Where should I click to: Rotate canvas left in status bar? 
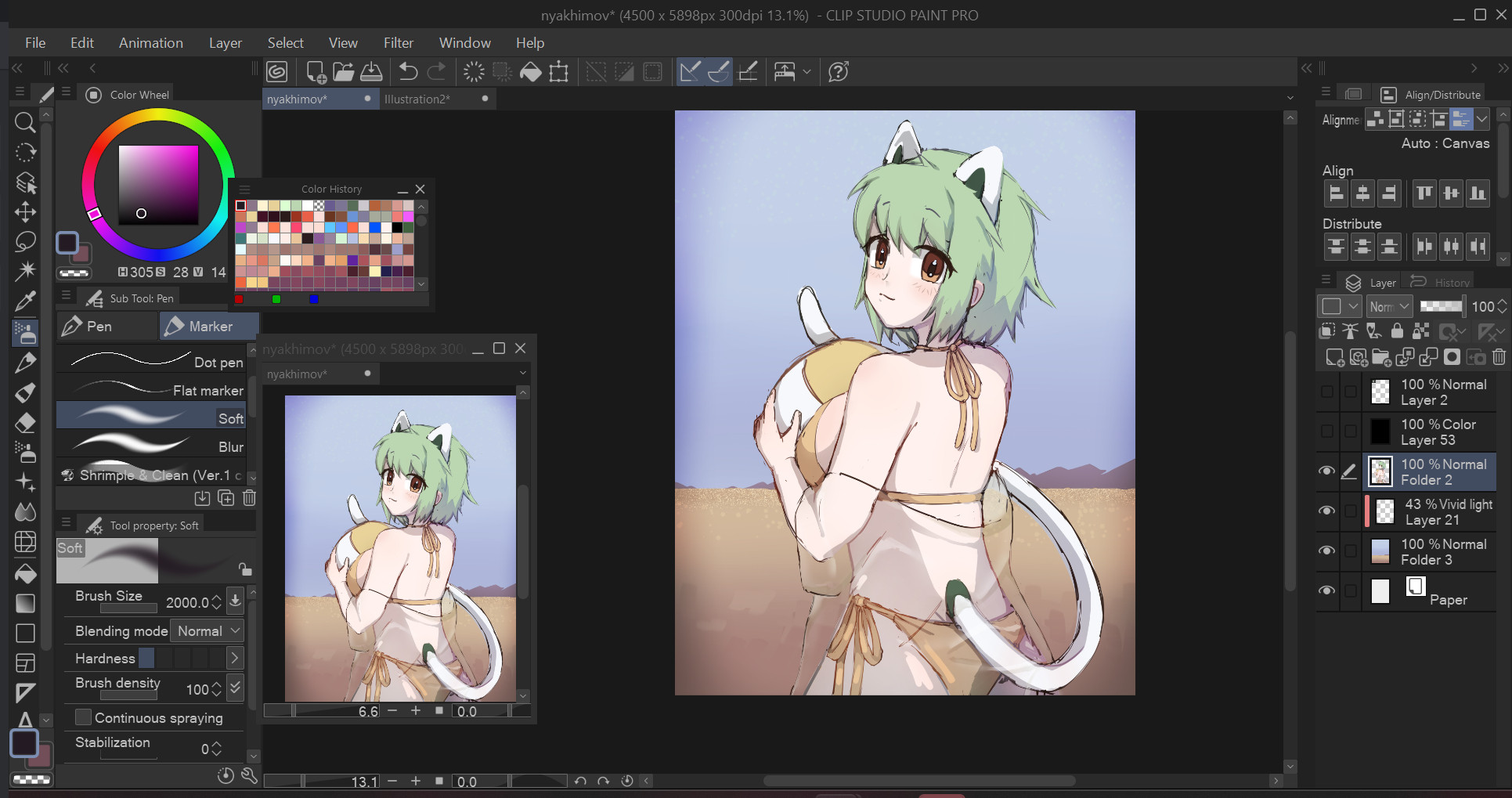point(580,781)
